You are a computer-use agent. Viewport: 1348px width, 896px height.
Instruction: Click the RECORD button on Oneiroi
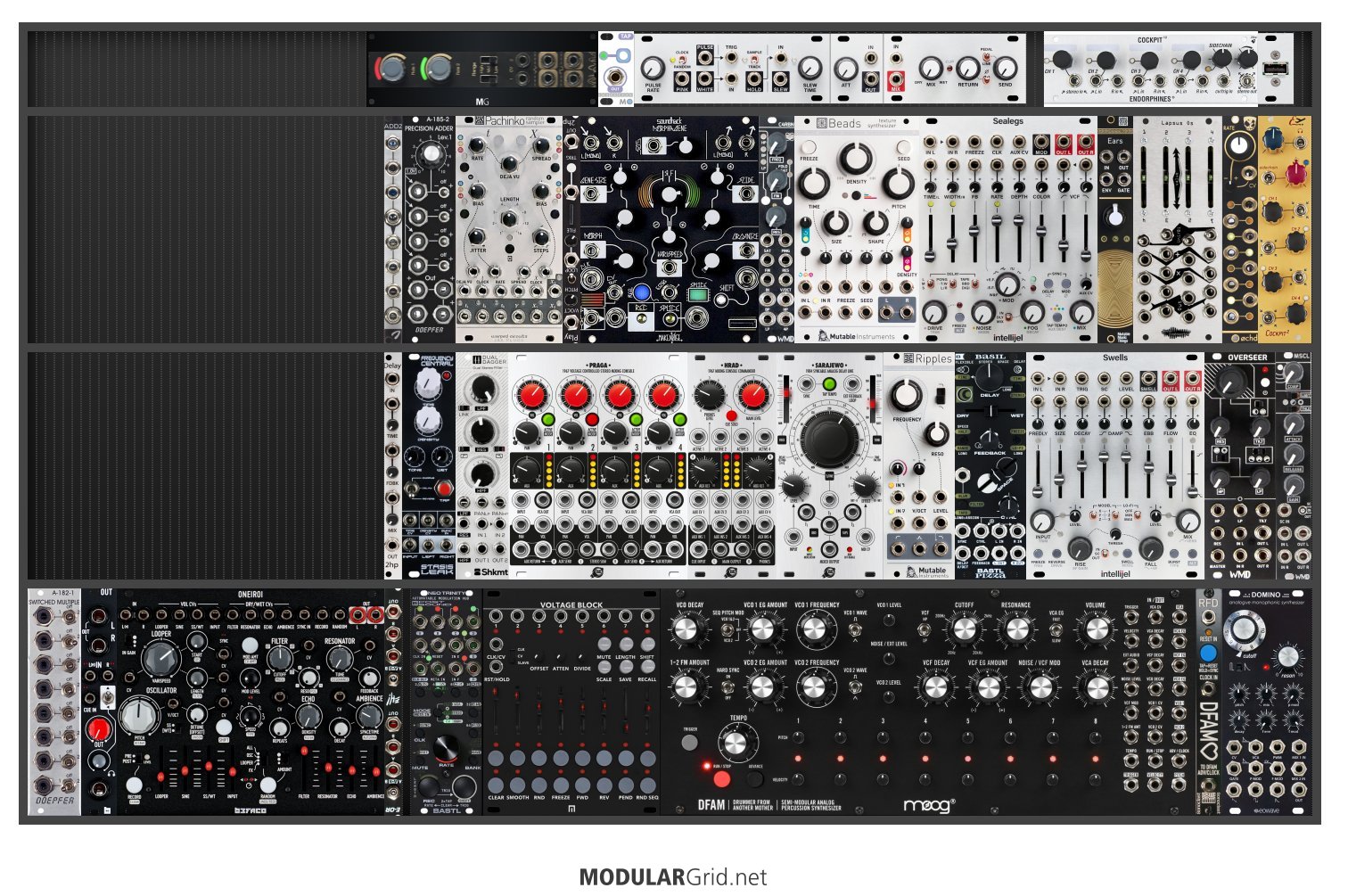pyautogui.click(x=134, y=785)
